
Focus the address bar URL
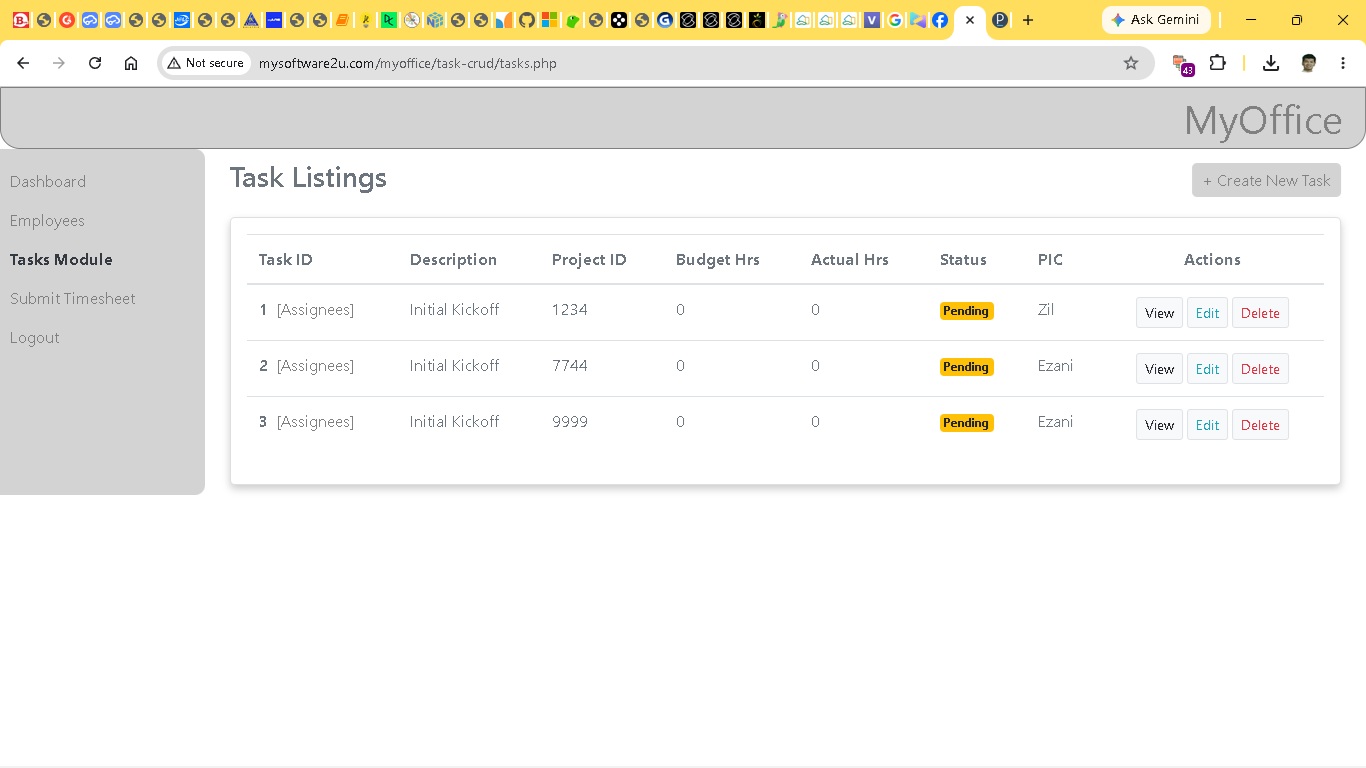(407, 63)
